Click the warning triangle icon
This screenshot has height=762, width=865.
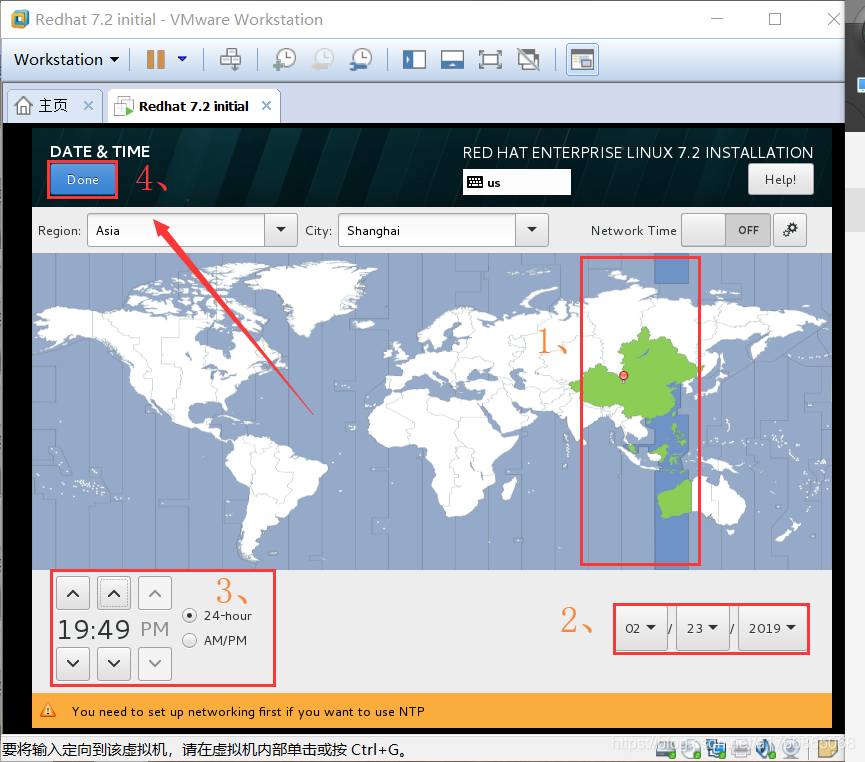[x=48, y=711]
